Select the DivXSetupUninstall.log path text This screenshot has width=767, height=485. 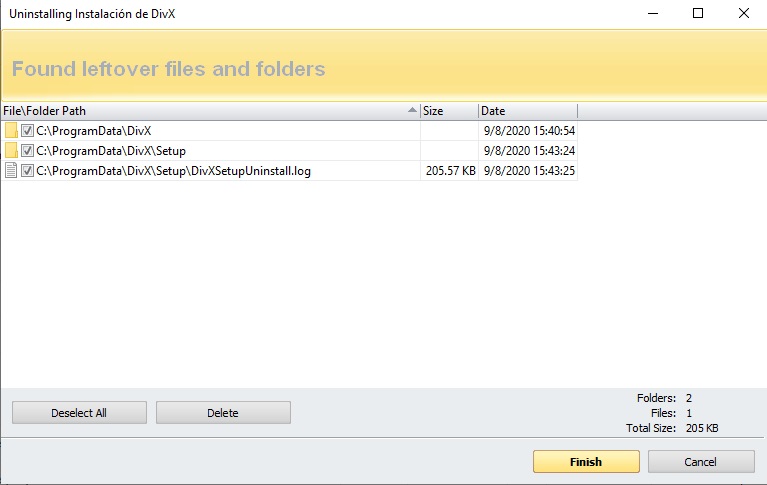coord(173,171)
